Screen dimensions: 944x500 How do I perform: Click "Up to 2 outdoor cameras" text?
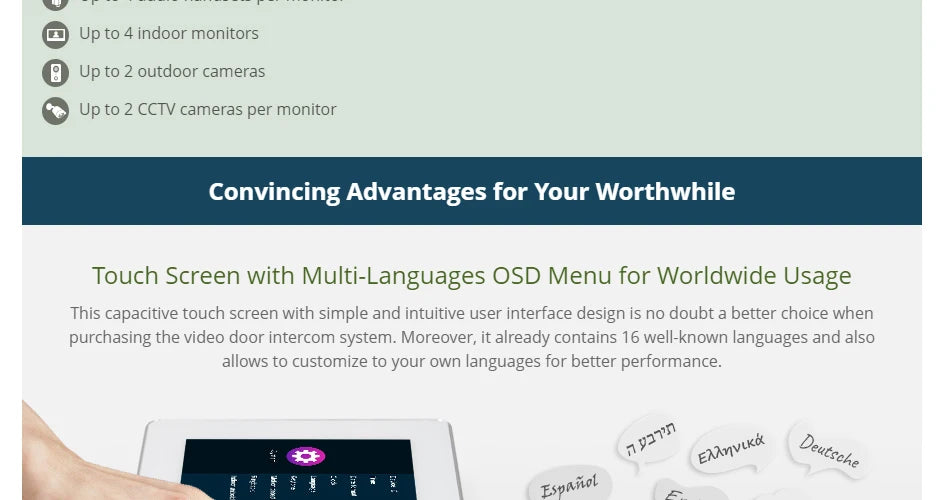coord(172,71)
